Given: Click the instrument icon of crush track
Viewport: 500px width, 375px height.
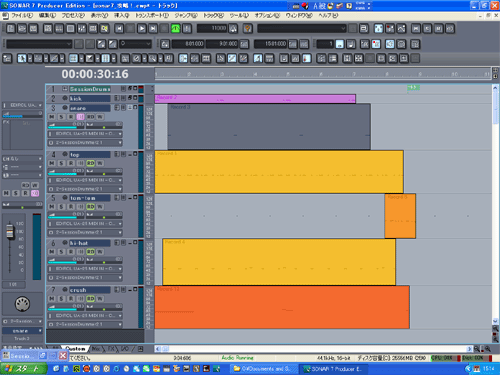Looking at the screenshot, I should click(65, 290).
